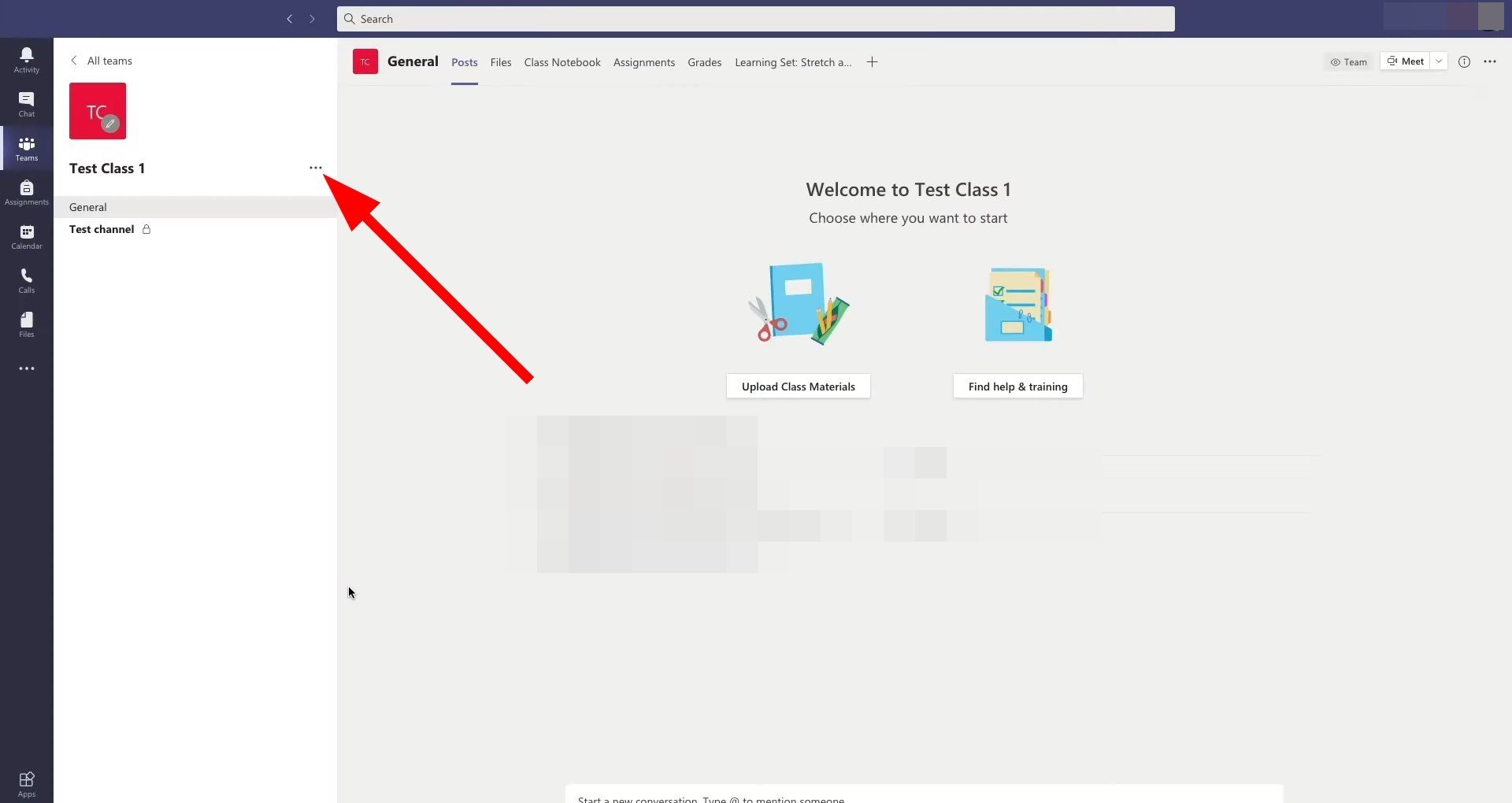The image size is (1512, 803).
Task: Click the Test channel private lock icon
Action: (146, 229)
